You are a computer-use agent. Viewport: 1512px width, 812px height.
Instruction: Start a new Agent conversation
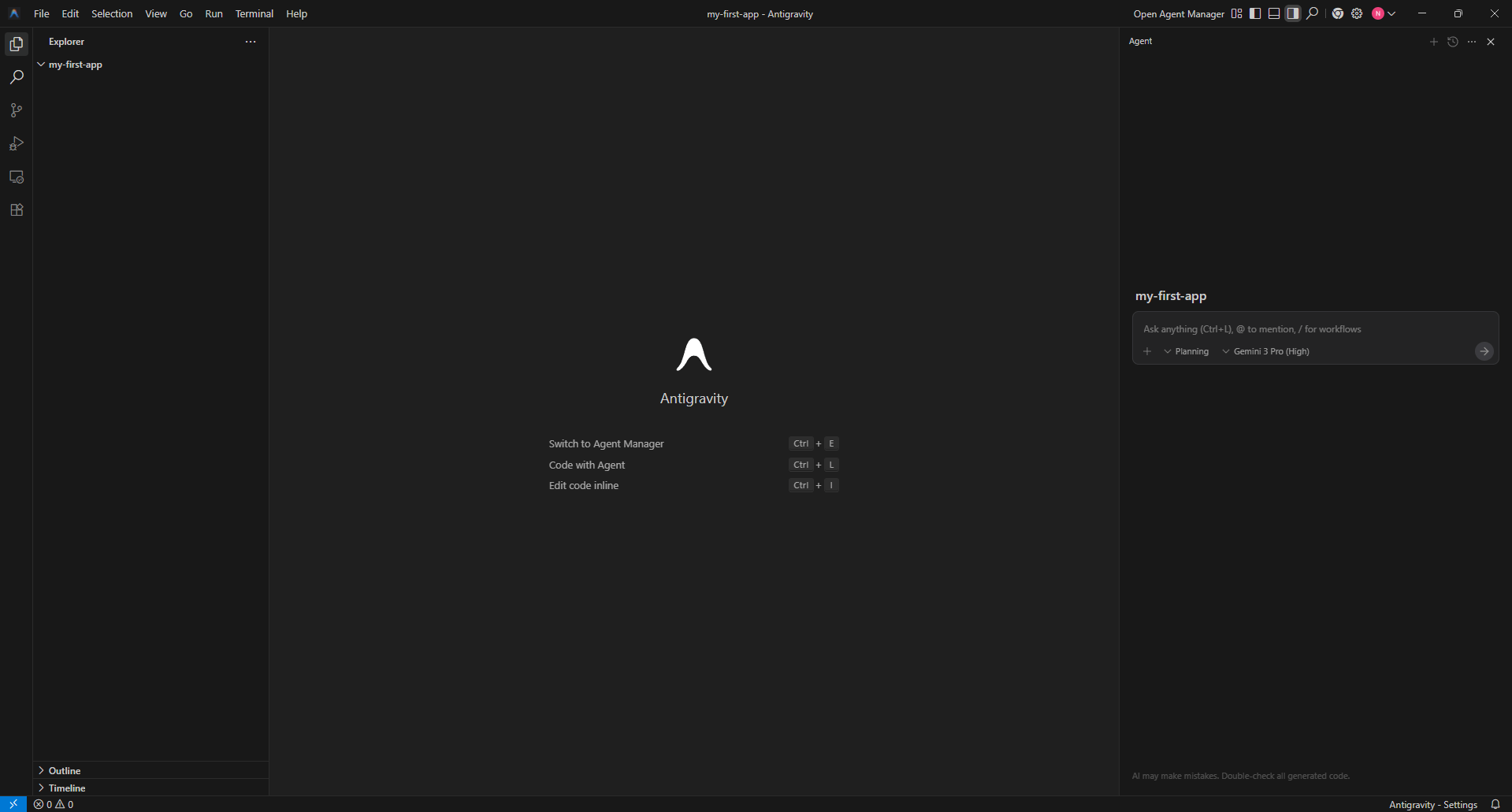[x=1434, y=42]
